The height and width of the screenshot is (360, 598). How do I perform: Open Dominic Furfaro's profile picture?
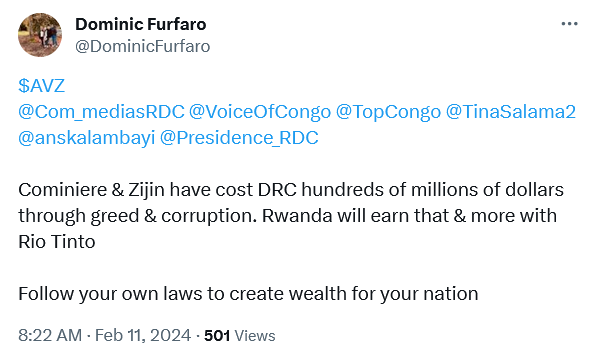[x=40, y=35]
